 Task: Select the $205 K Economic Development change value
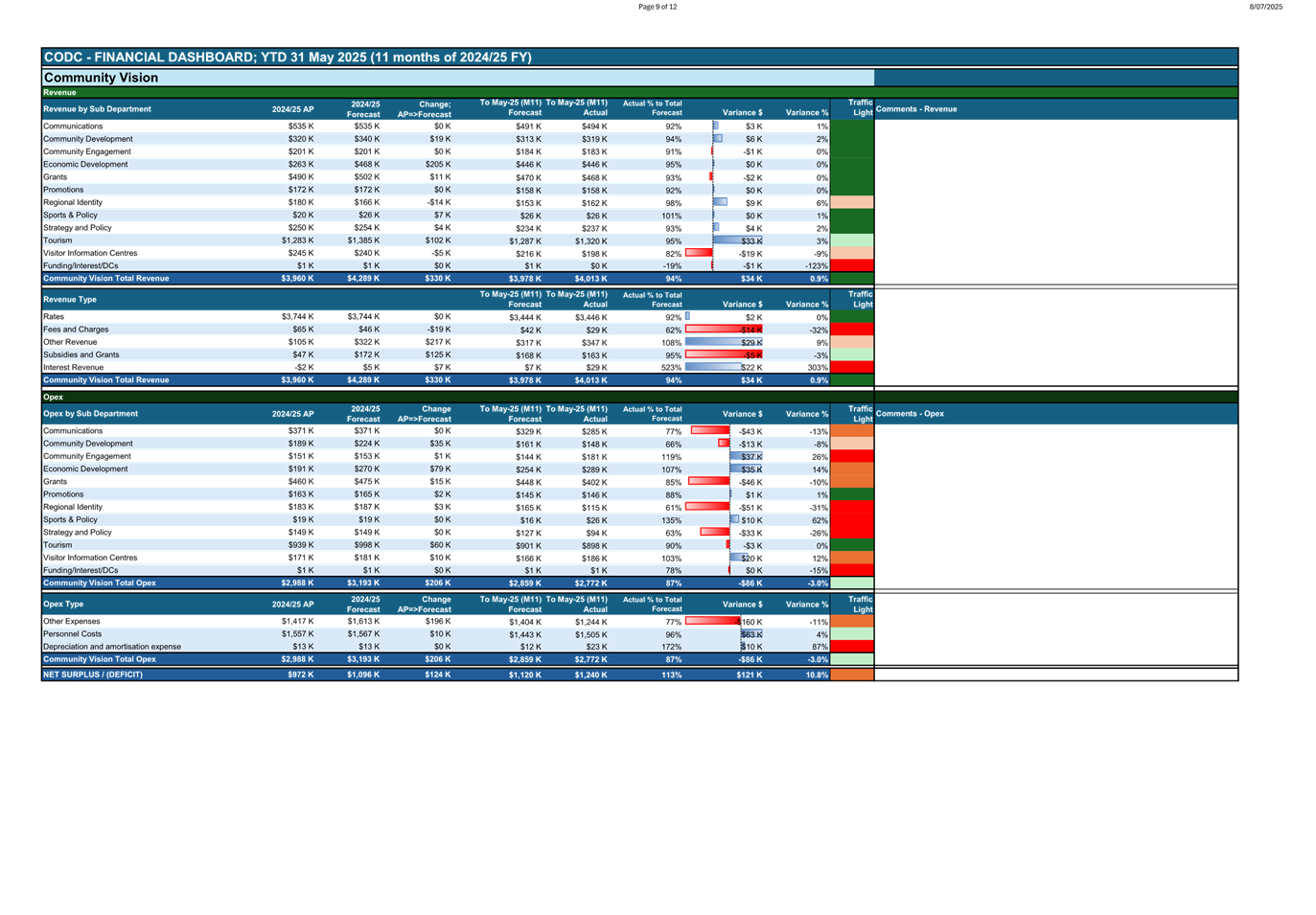click(438, 165)
